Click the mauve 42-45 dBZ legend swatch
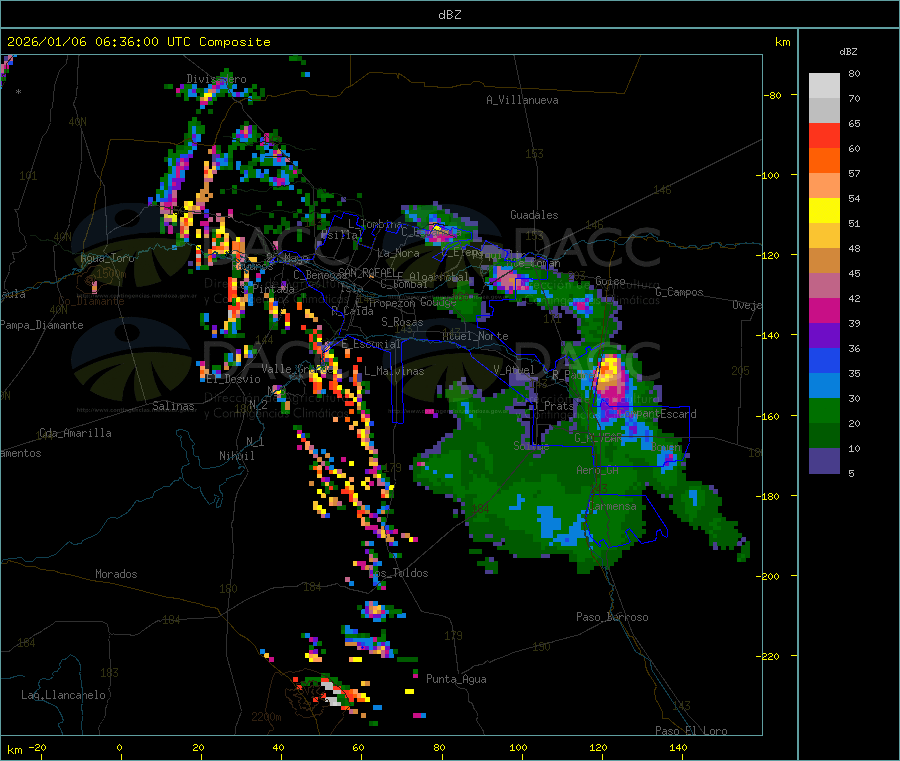The width and height of the screenshot is (900, 761). pyautogui.click(x=824, y=286)
